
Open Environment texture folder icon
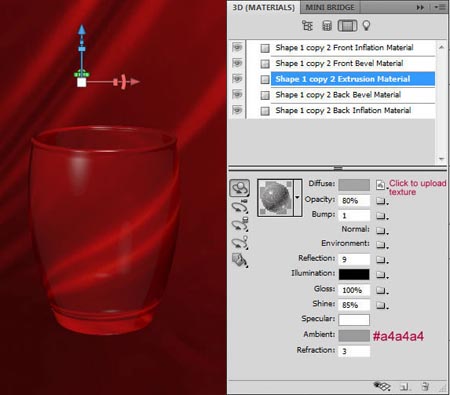coord(381,245)
